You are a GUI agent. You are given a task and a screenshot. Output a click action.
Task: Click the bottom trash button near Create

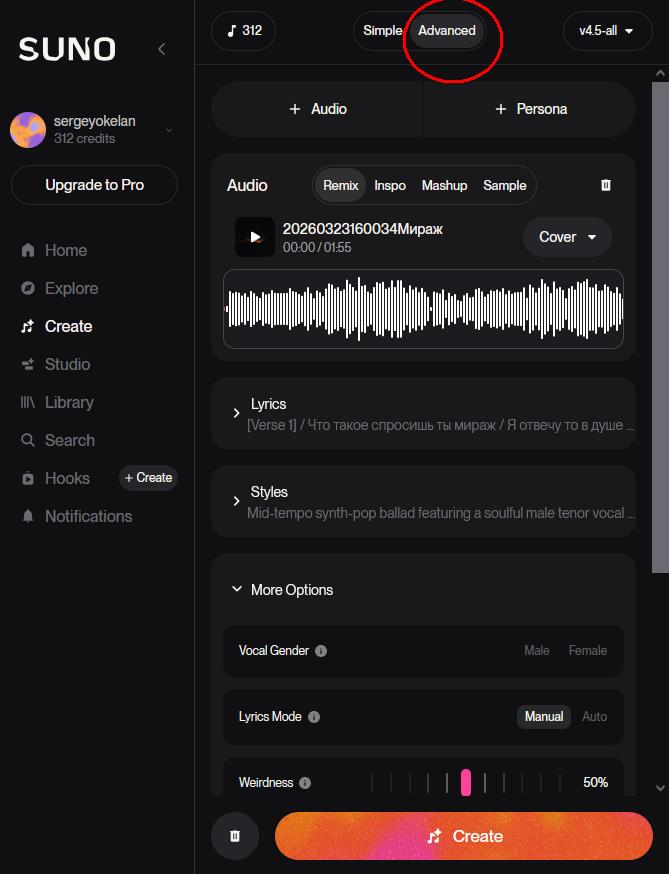tap(235, 836)
